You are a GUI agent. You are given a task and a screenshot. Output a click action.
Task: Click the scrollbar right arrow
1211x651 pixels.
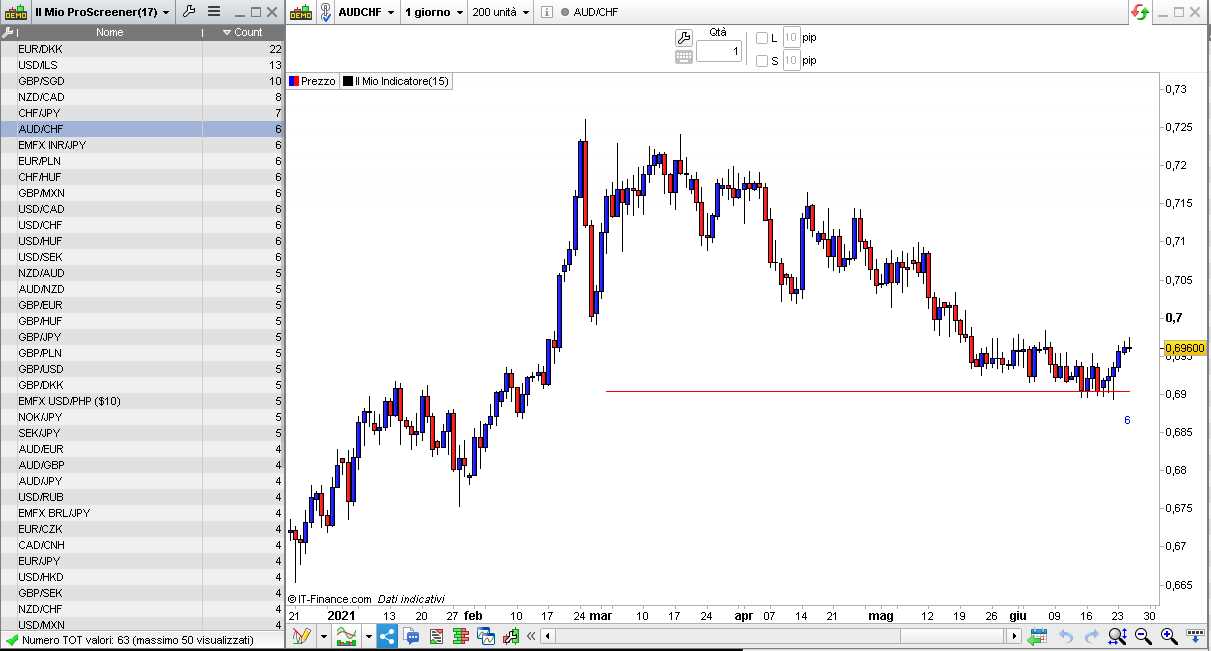pyautogui.click(x=1015, y=636)
